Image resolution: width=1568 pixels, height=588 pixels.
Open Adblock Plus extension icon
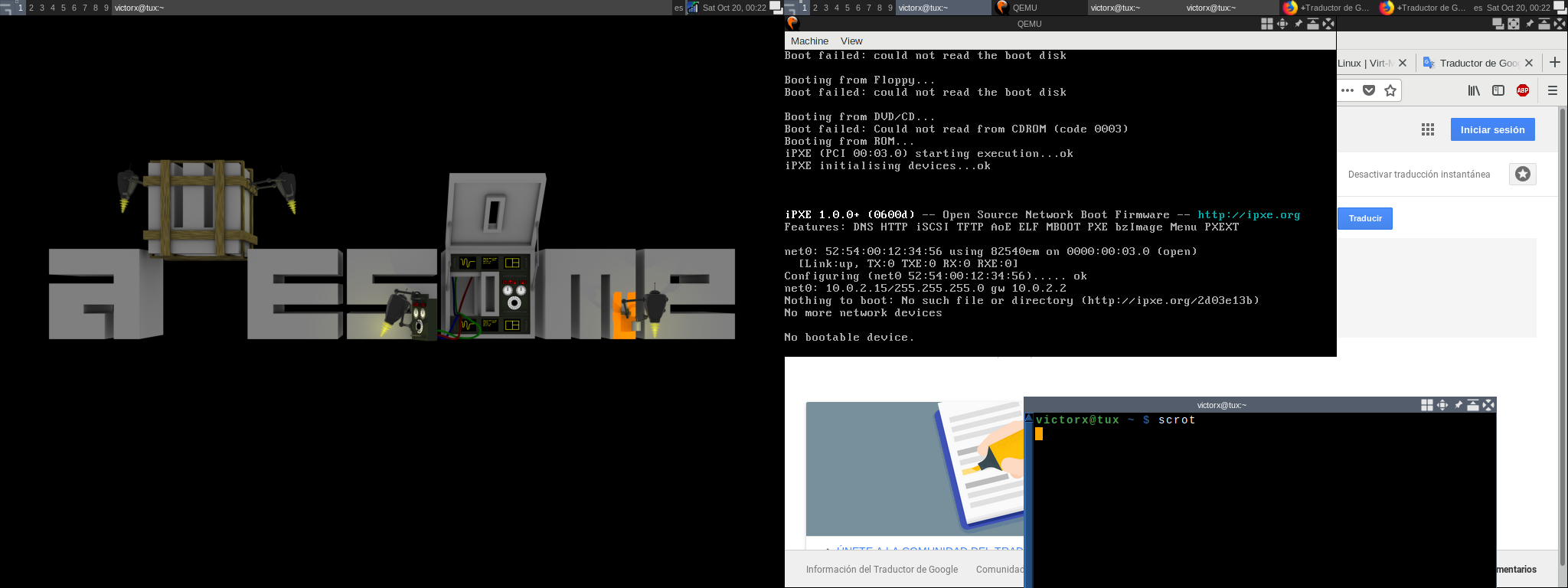coord(1523,90)
